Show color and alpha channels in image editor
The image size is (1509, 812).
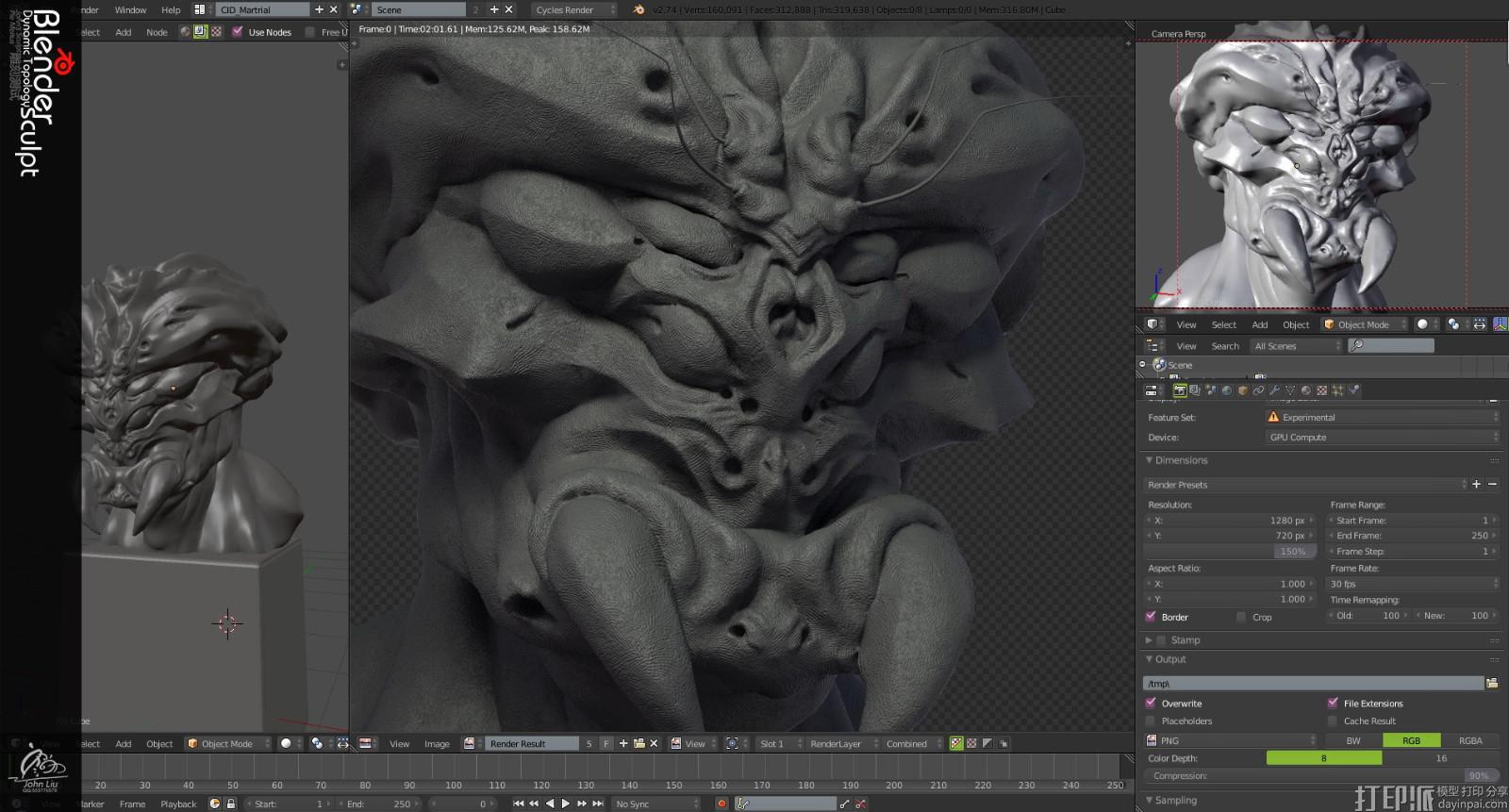956,744
